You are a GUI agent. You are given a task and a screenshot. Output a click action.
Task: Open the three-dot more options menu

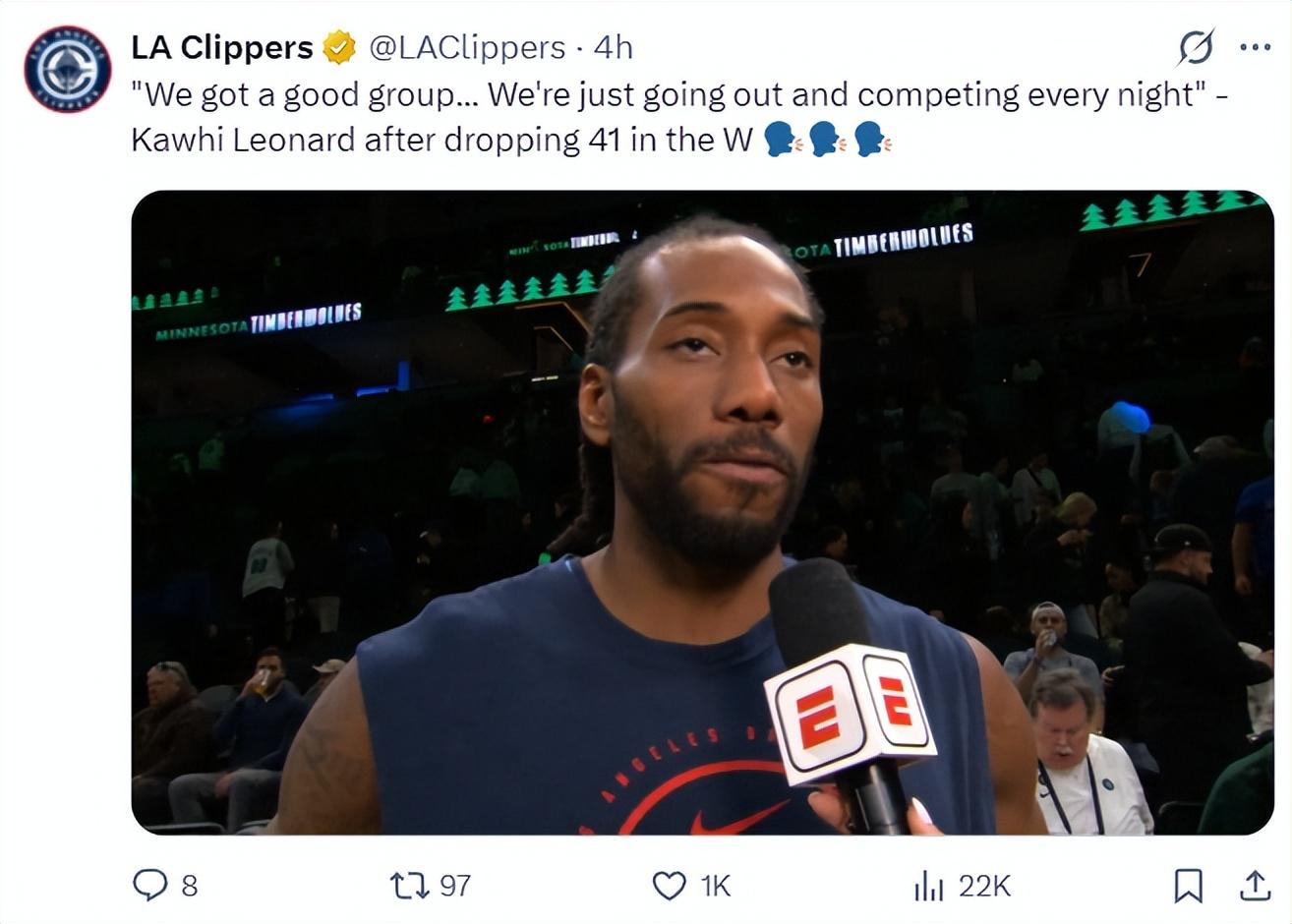pos(1255,46)
